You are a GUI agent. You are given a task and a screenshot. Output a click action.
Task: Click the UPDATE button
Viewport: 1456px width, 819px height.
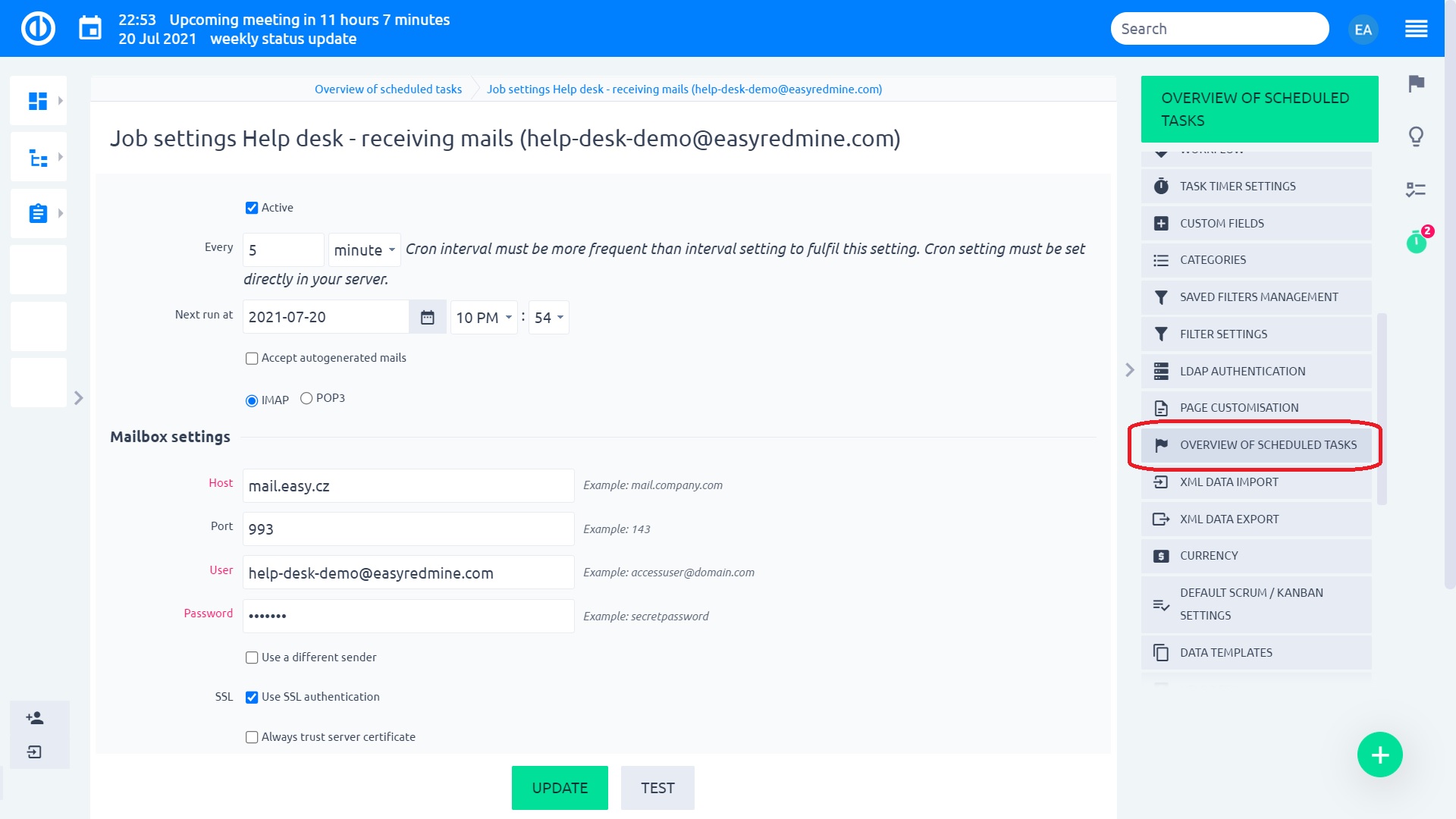click(x=560, y=788)
